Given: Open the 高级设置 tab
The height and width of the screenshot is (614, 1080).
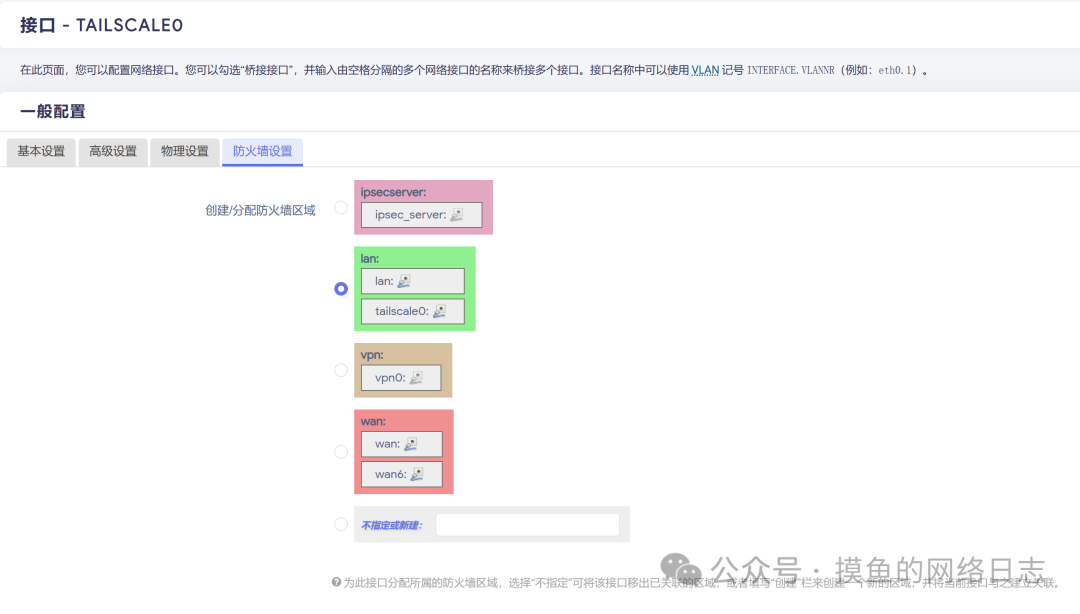Looking at the screenshot, I should coord(113,152).
